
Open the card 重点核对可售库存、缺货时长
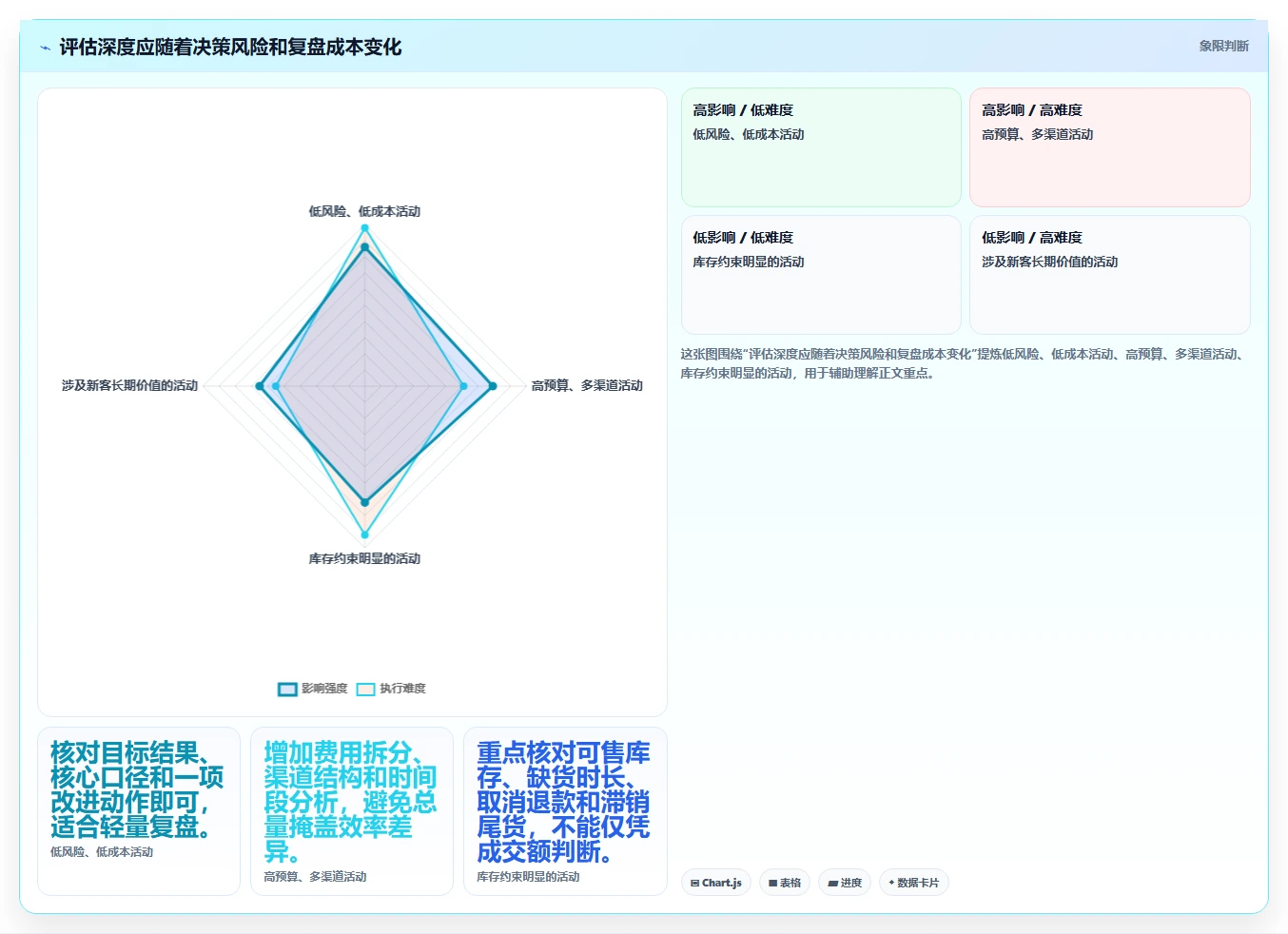click(565, 811)
